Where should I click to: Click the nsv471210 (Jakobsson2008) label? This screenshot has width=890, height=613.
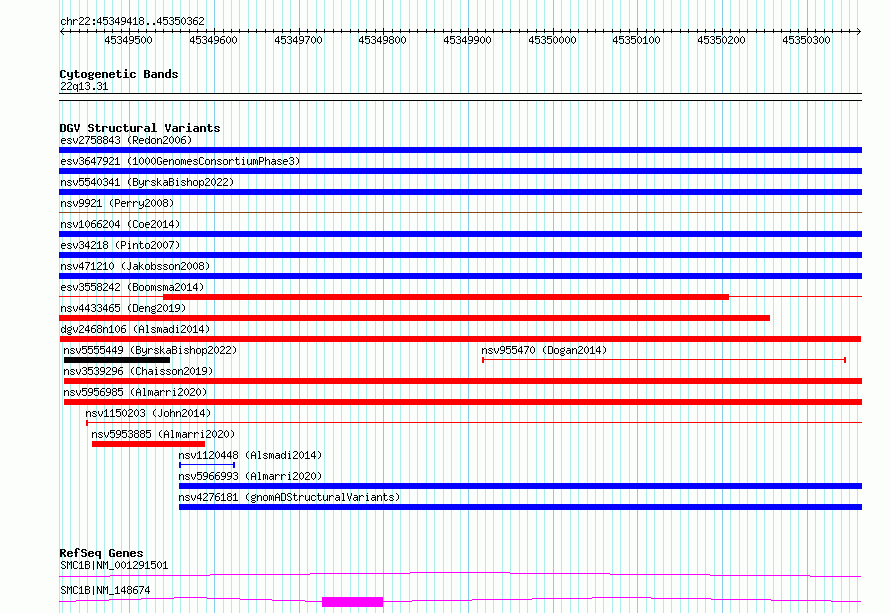[x=135, y=266]
